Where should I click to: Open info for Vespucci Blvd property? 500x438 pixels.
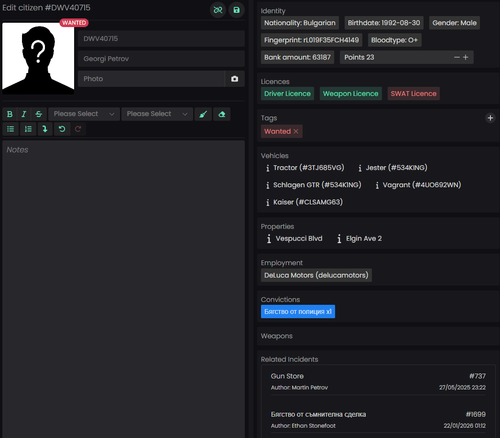tap(269, 239)
